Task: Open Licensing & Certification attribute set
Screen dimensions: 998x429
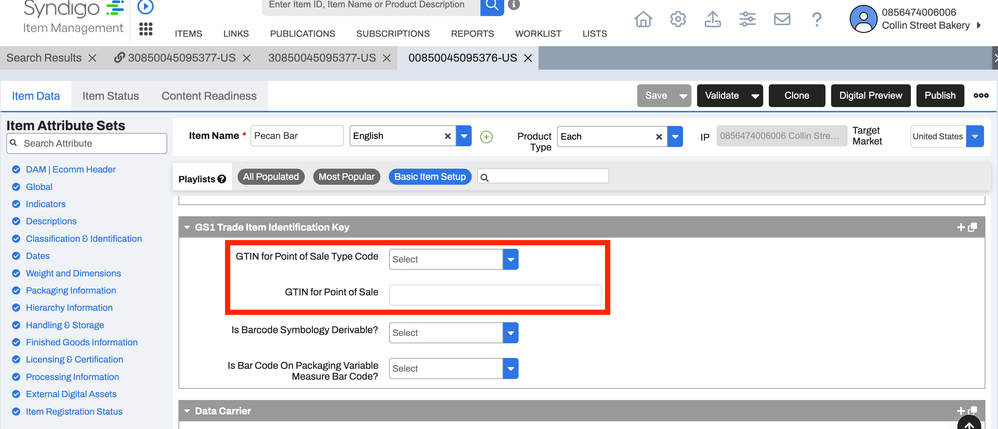Action: tap(74, 359)
